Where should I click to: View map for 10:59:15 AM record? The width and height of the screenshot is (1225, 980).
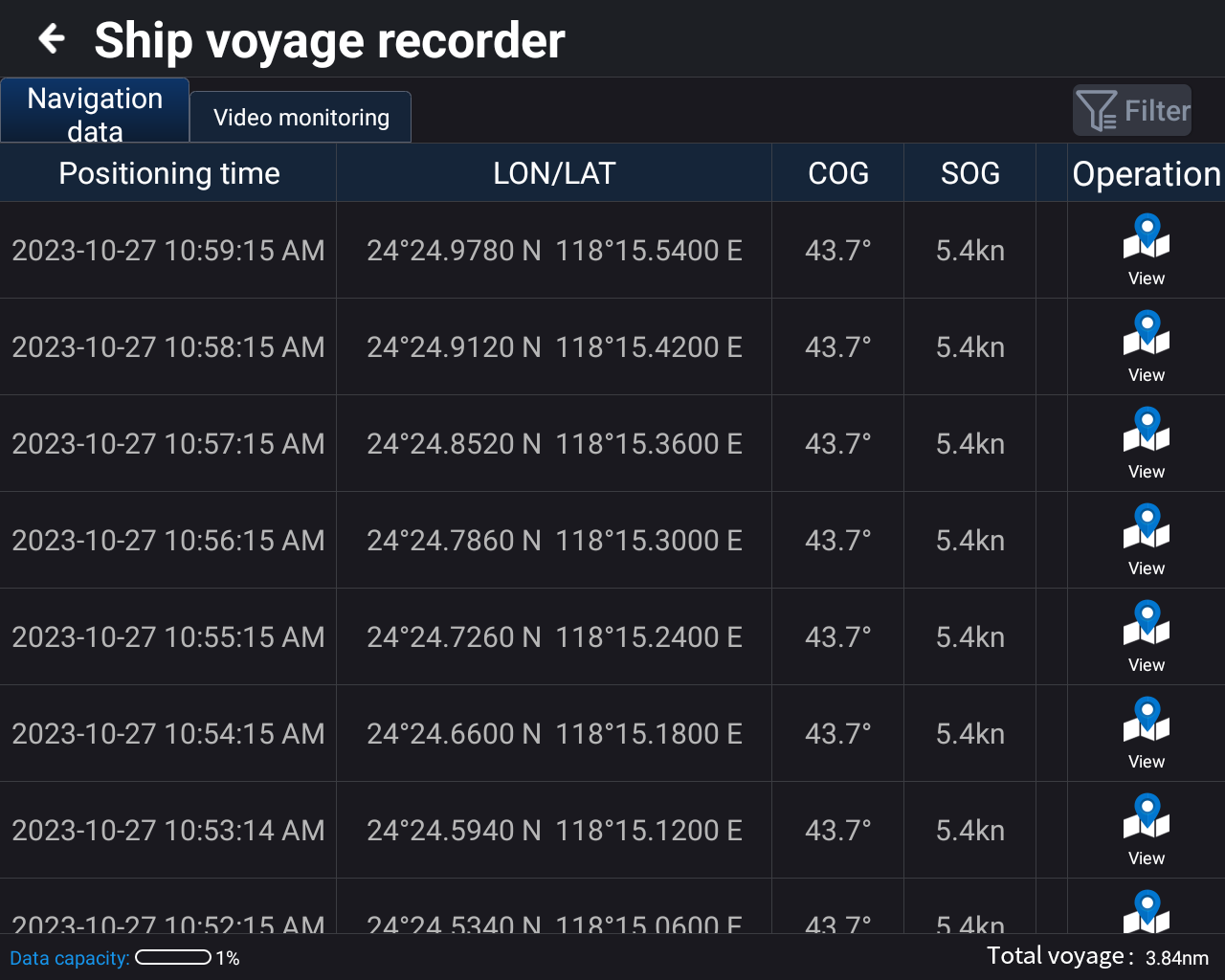pos(1147,251)
